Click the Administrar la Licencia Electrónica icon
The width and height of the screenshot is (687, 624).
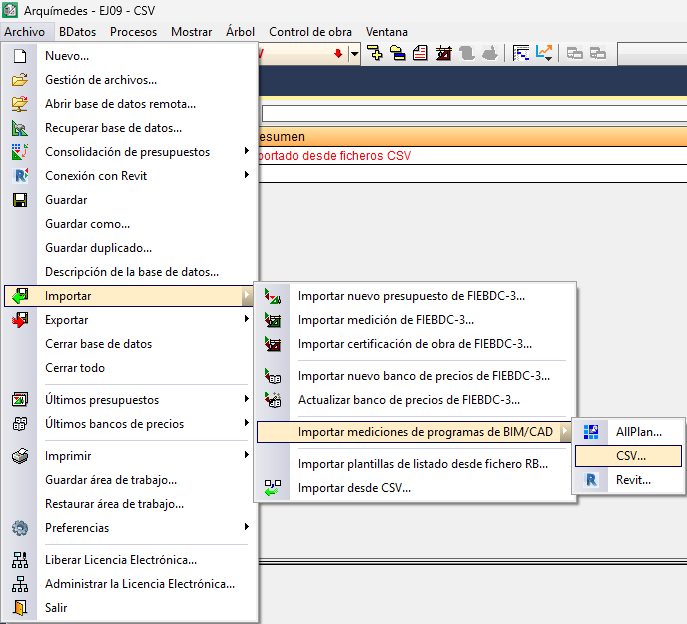(20, 584)
